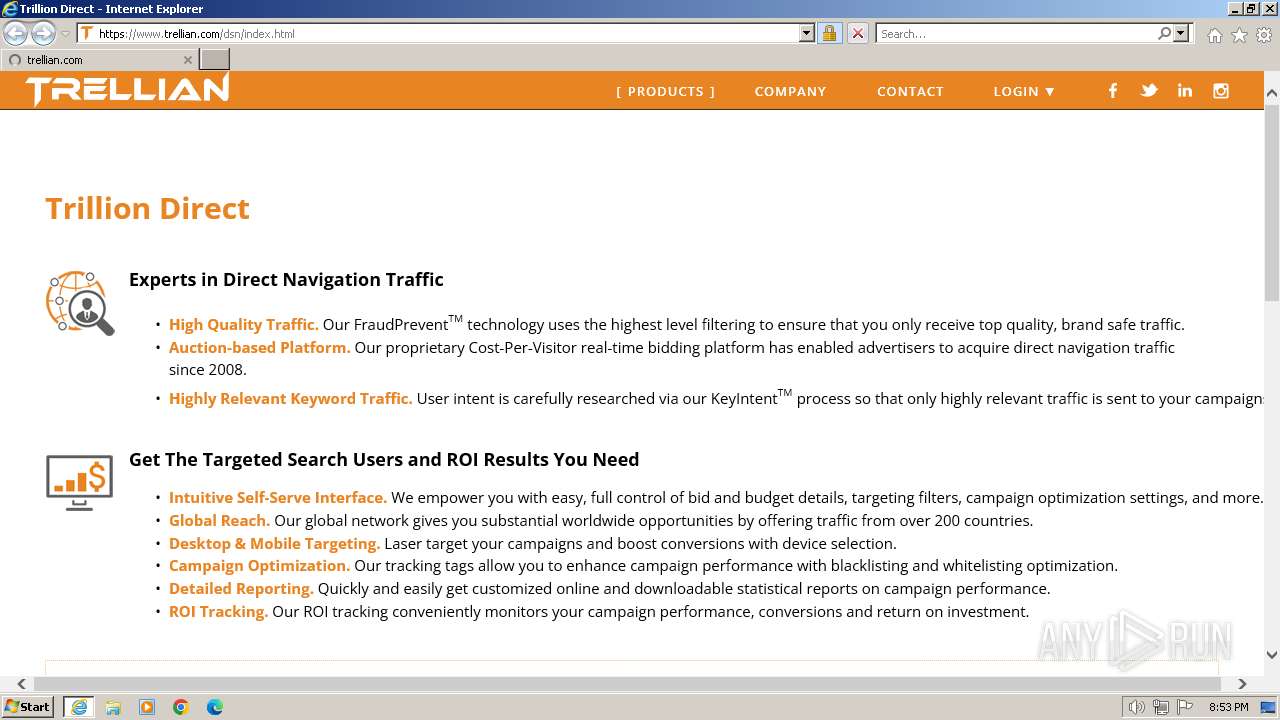Stop page loading with the X button
The height and width of the screenshot is (720, 1280).
pyautogui.click(x=857, y=33)
